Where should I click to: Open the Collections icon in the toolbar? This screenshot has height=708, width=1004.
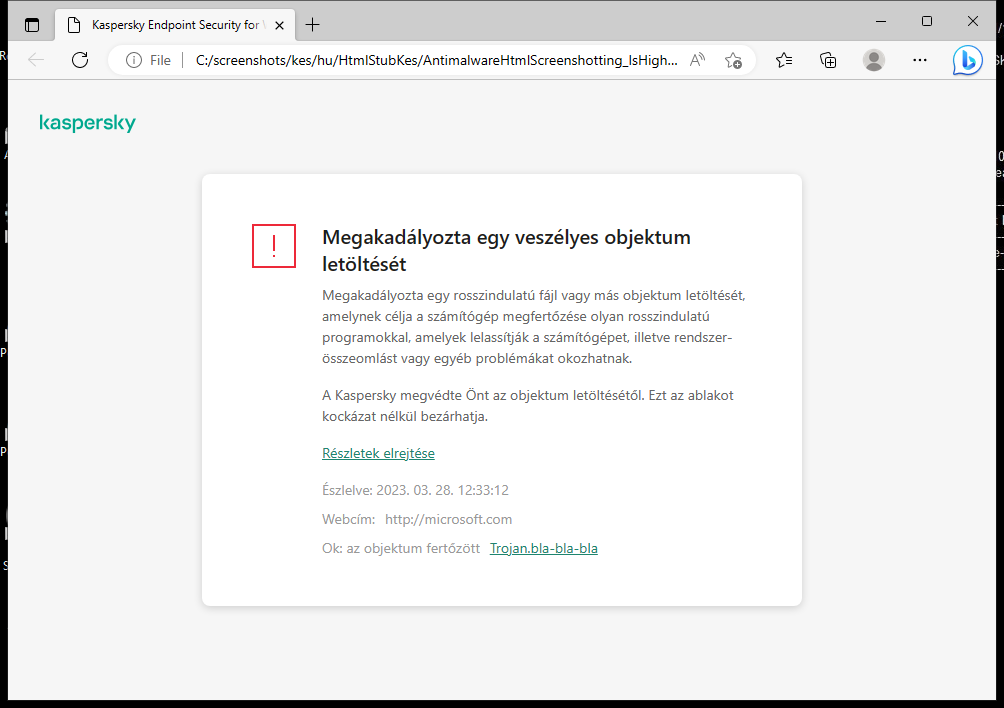pos(828,60)
